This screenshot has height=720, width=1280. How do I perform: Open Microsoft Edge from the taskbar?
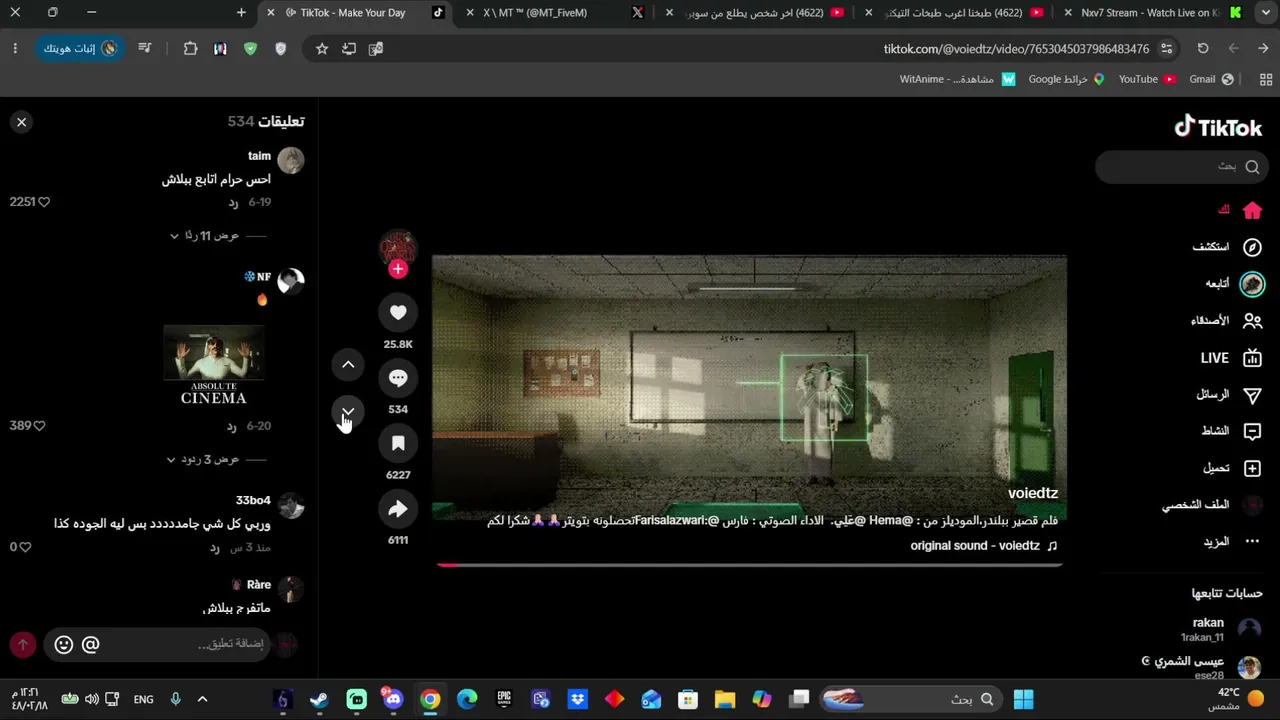[467, 699]
